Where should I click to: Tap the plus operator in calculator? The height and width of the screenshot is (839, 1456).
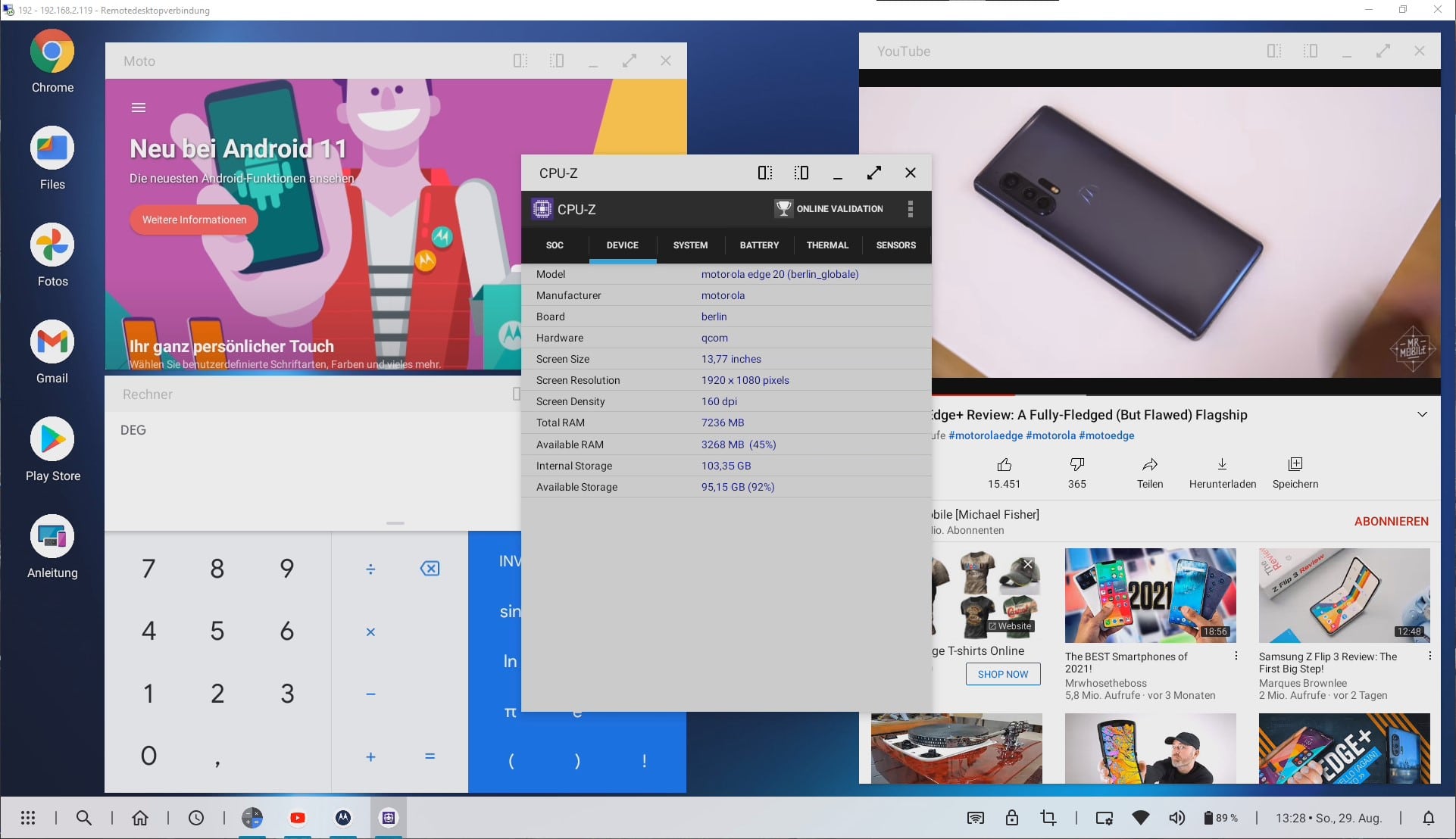[370, 756]
